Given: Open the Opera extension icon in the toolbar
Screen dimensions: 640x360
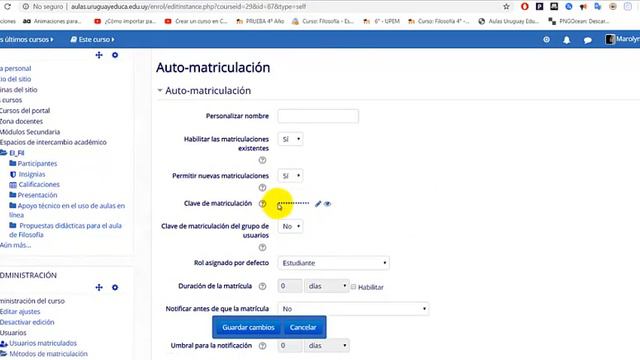Looking at the screenshot, I should [x=524, y=7].
